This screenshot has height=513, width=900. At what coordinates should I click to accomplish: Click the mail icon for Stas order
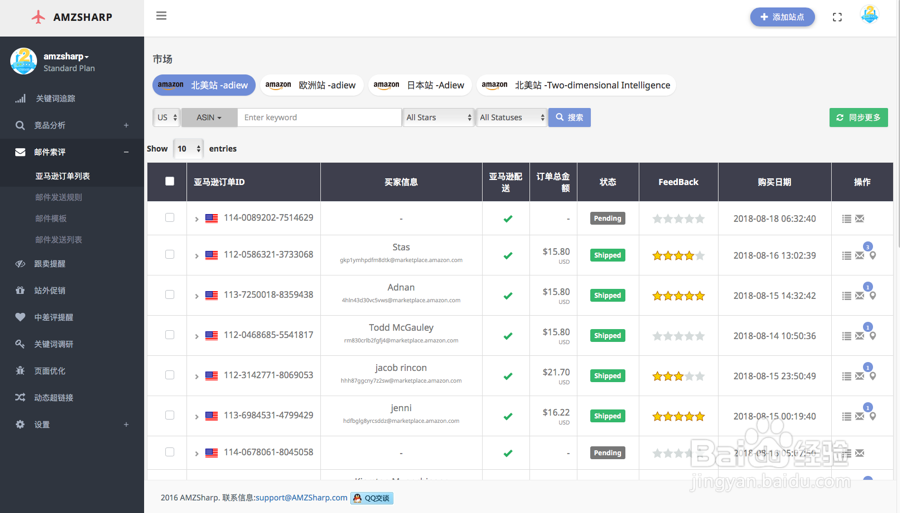[860, 255]
